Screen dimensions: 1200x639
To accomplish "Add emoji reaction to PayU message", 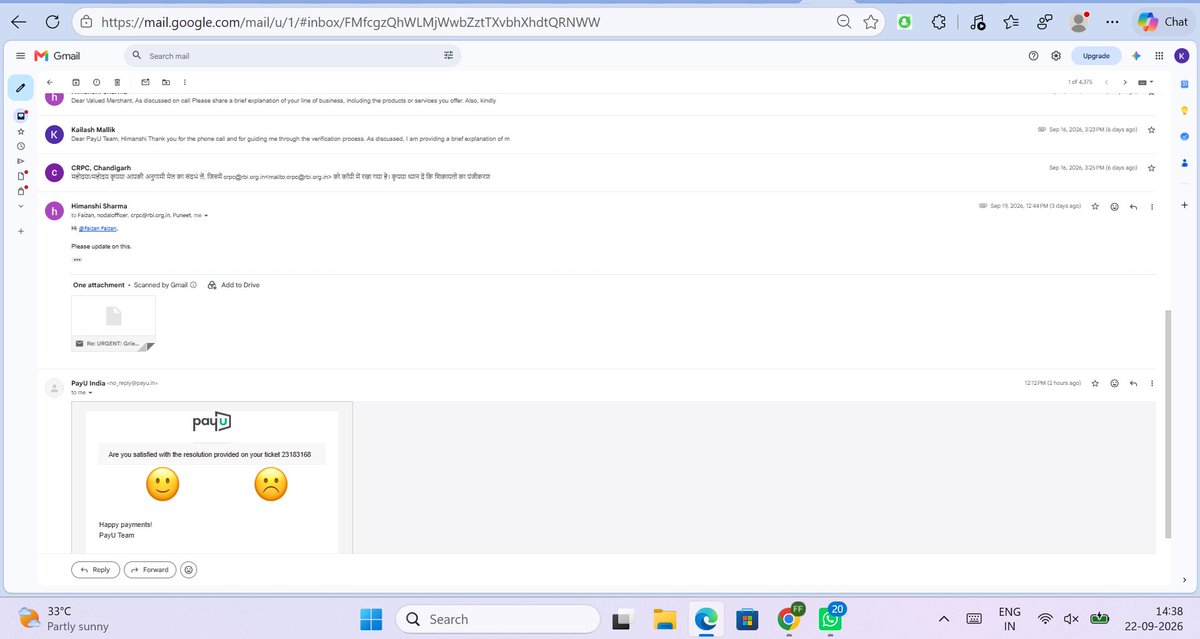I will click(x=1114, y=383).
